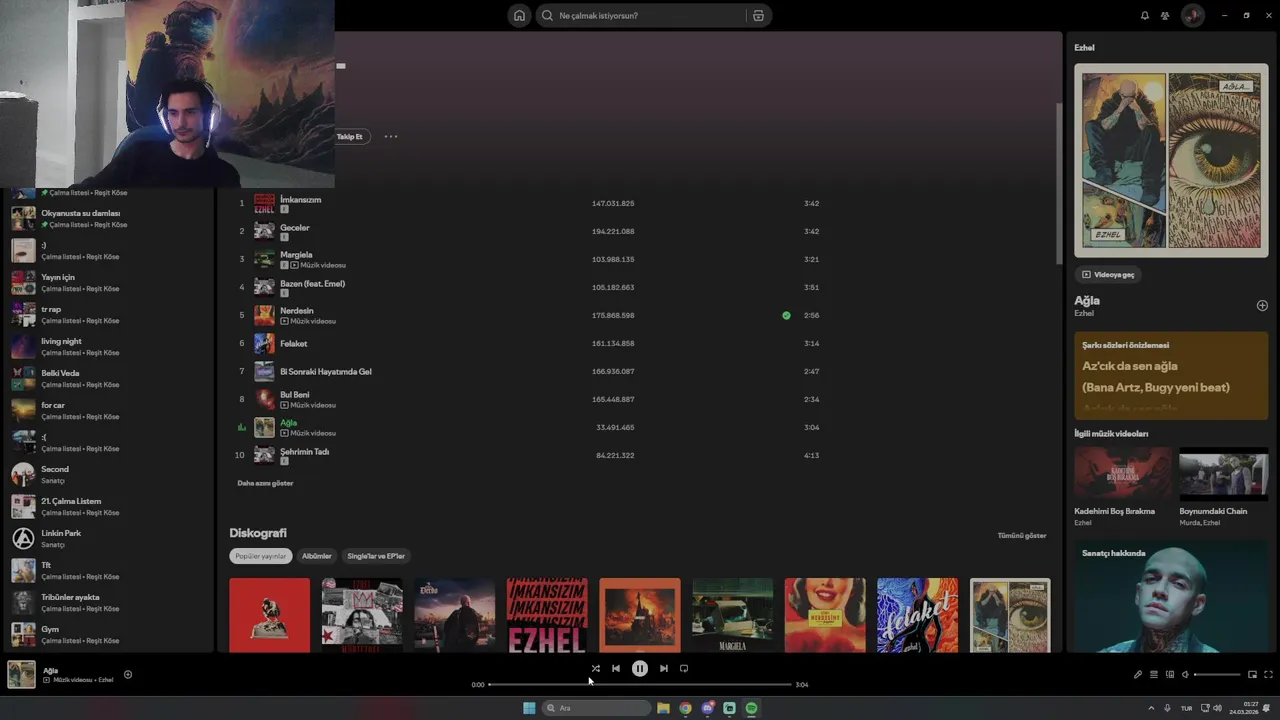
Task: Open the 'Sanatçı hakkında' artist card
Action: (1171, 596)
